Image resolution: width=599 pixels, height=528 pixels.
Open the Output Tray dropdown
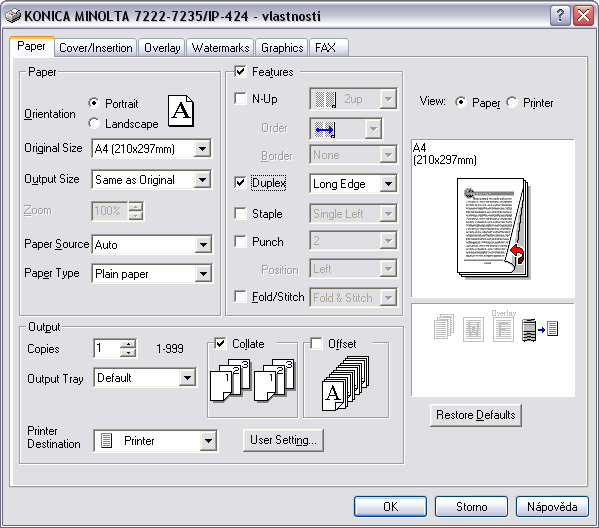click(x=187, y=378)
